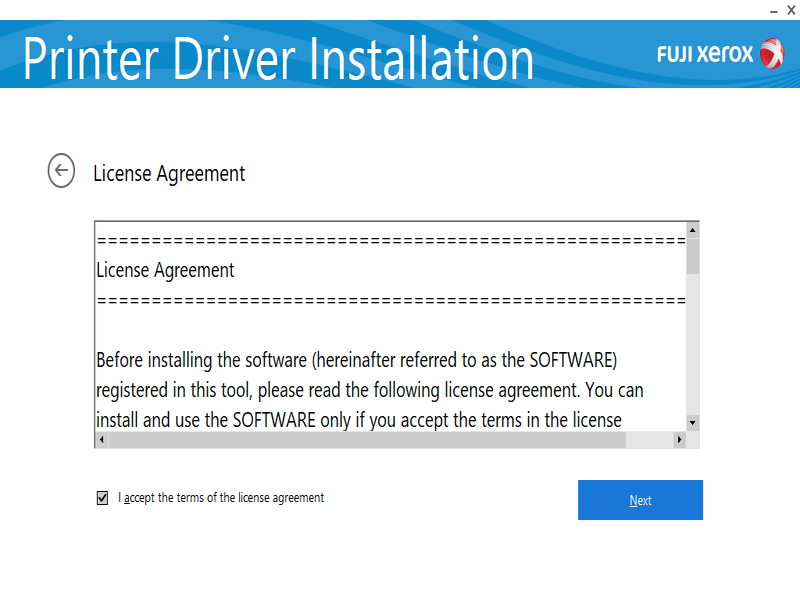Image resolution: width=800 pixels, height=600 pixels.
Task: Go back using the circled arrow icon
Action: pos(61,171)
